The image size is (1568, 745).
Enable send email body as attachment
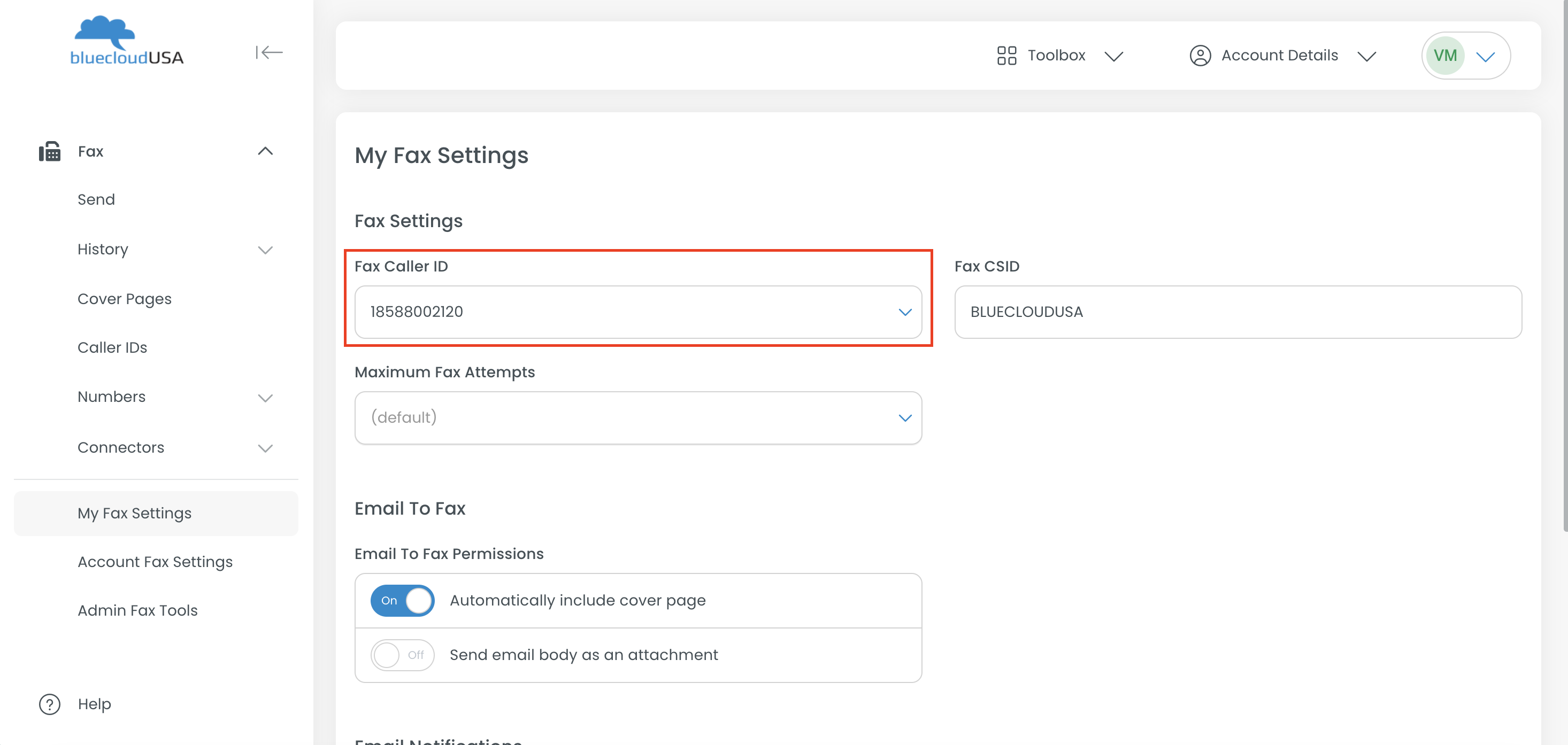tap(402, 655)
